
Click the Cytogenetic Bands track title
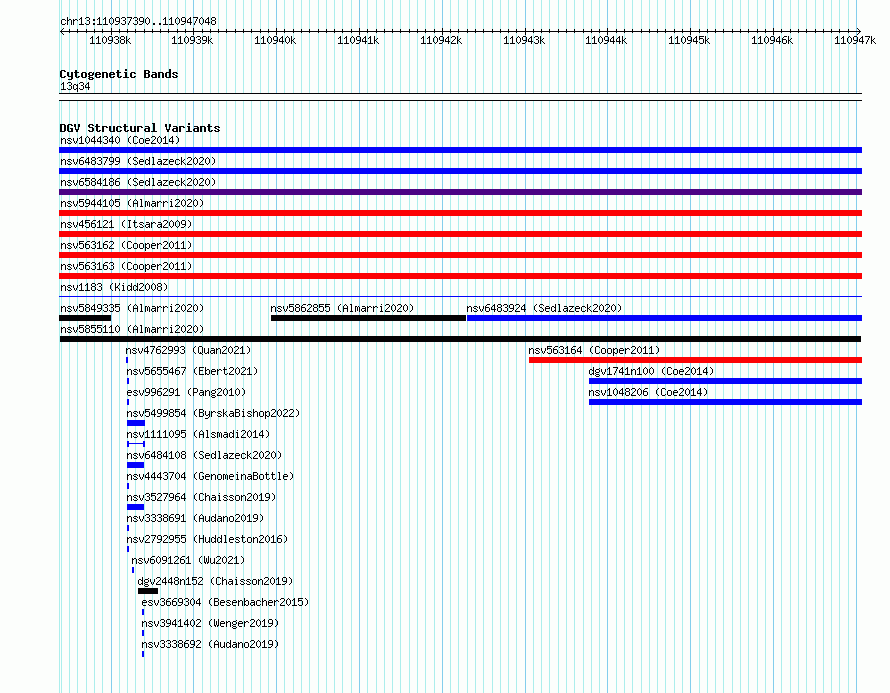(119, 74)
